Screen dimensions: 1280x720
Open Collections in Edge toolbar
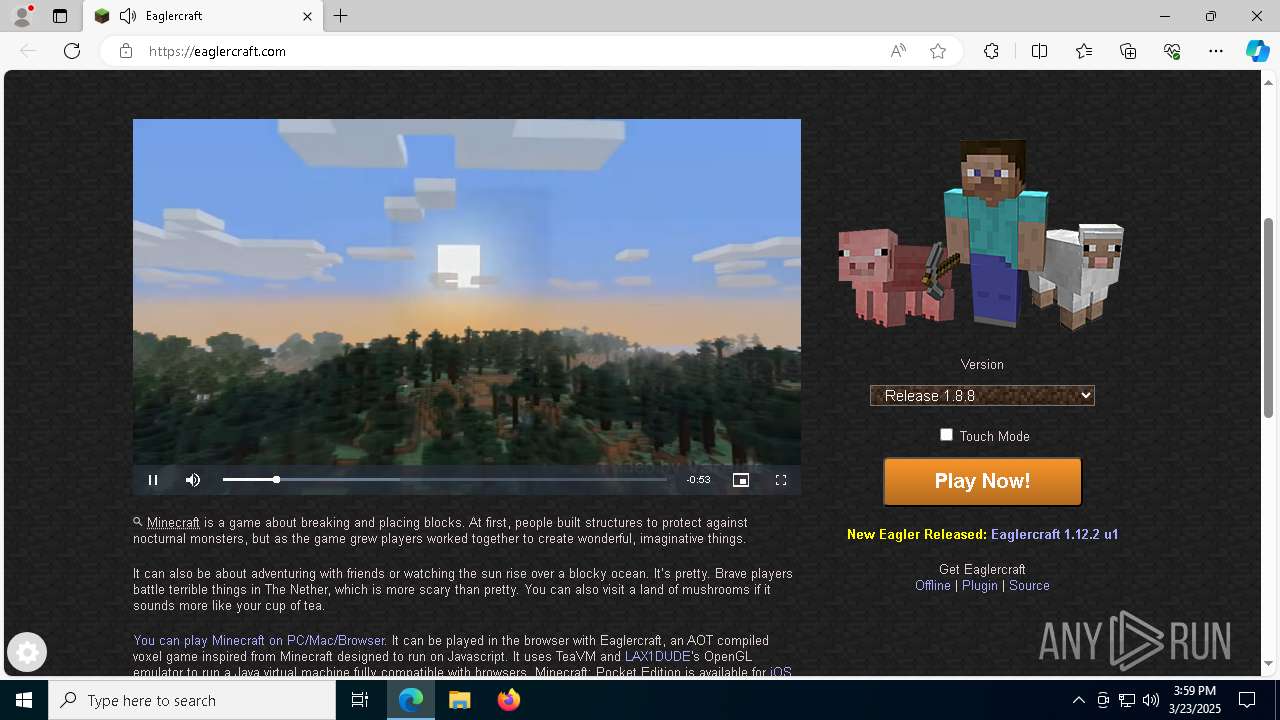[1128, 51]
